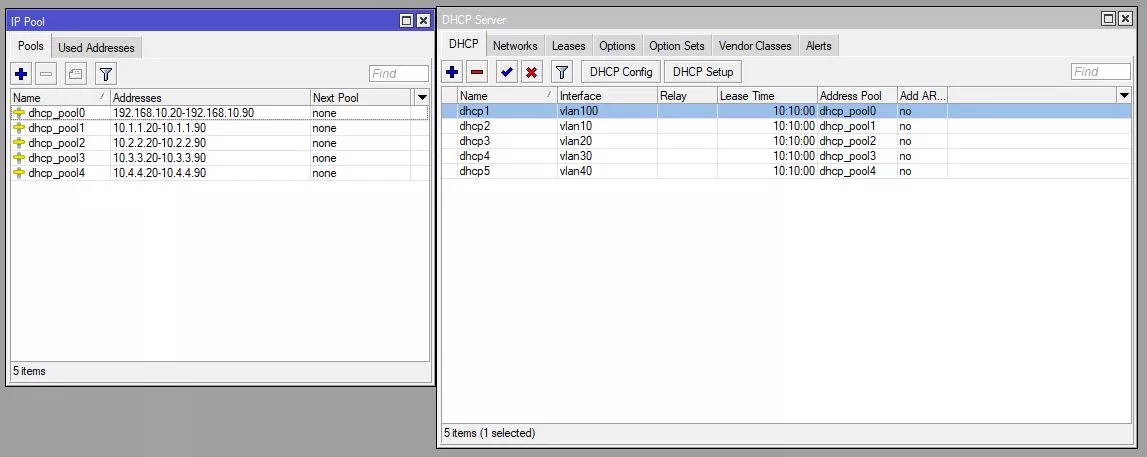Sort DHCP list by Interface column
Viewport: 1147px width, 457px height.
(x=607, y=96)
